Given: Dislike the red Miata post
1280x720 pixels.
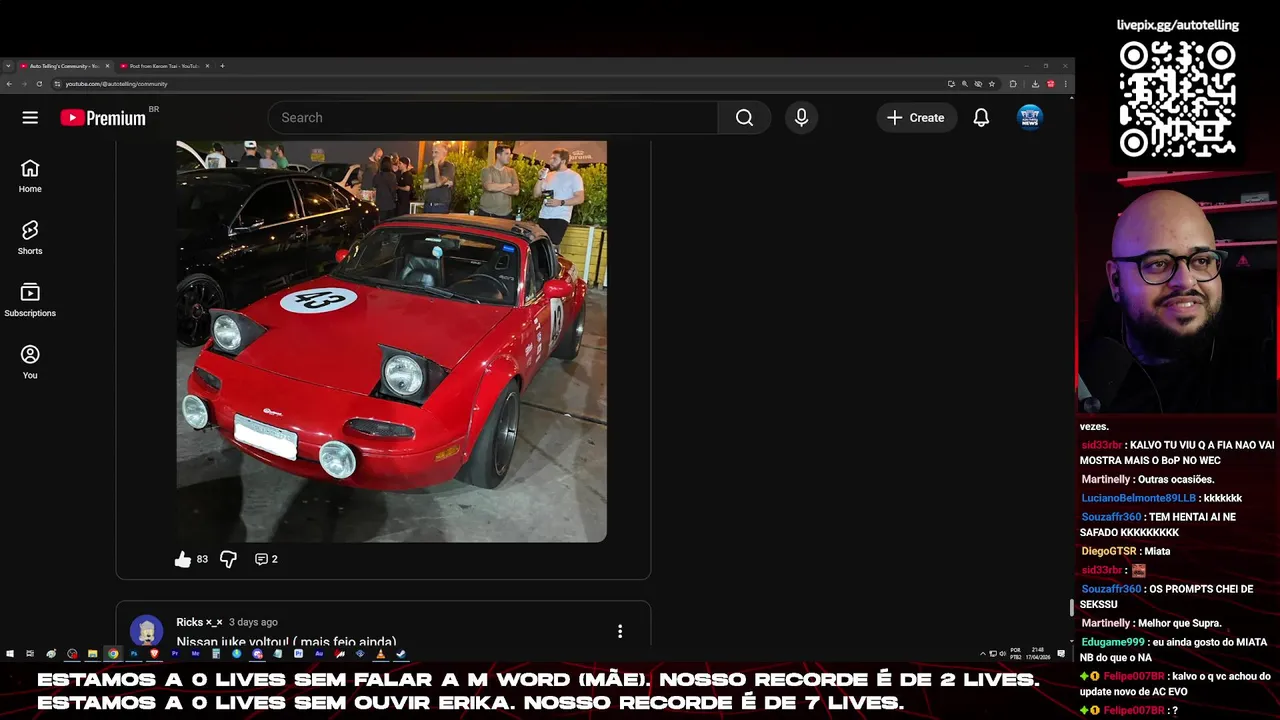Looking at the screenshot, I should pos(228,559).
